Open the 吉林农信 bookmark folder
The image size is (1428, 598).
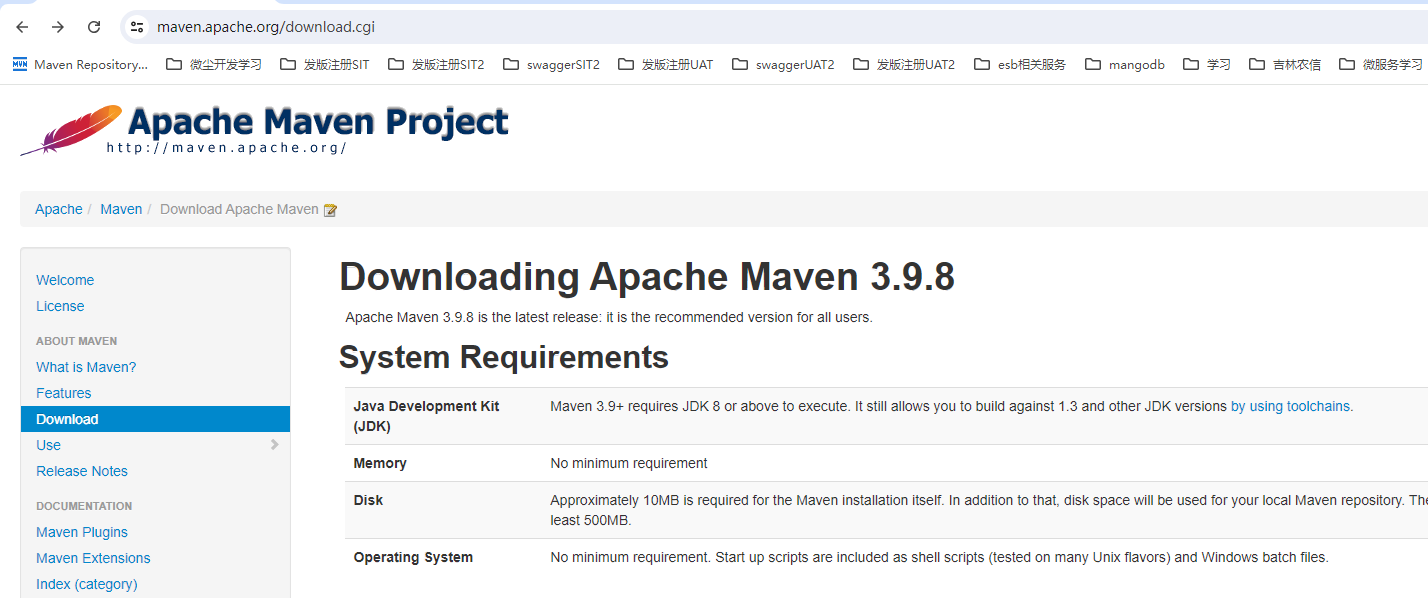tap(1285, 64)
